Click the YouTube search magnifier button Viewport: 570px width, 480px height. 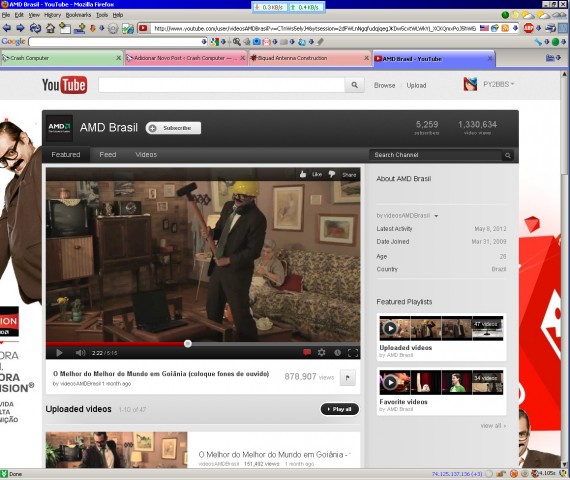coord(354,85)
